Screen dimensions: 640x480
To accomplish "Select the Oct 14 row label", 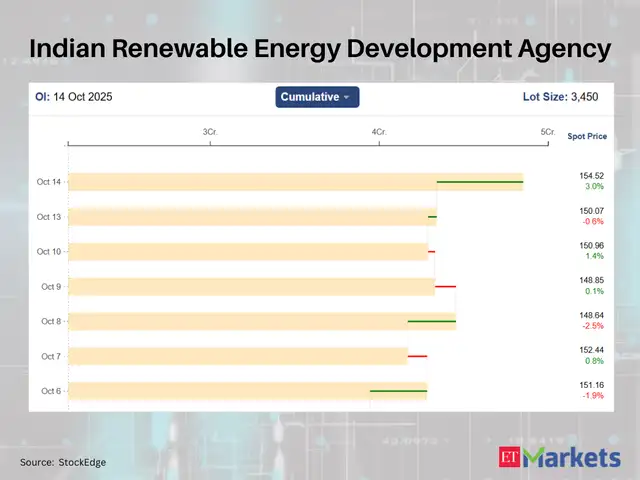I will click(x=49, y=182).
